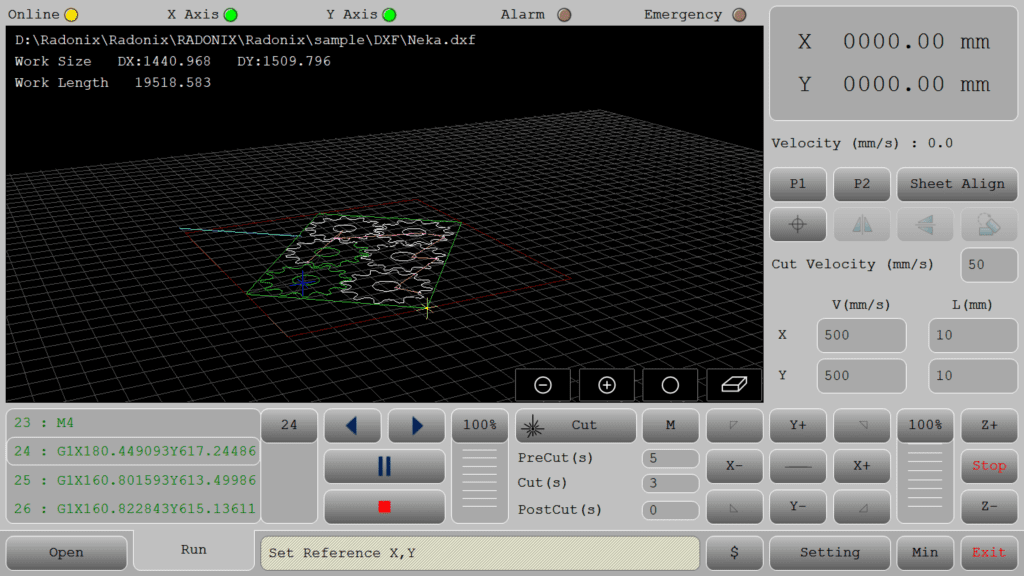Click the Alarm indicator light
The image size is (1024, 576).
564,14
